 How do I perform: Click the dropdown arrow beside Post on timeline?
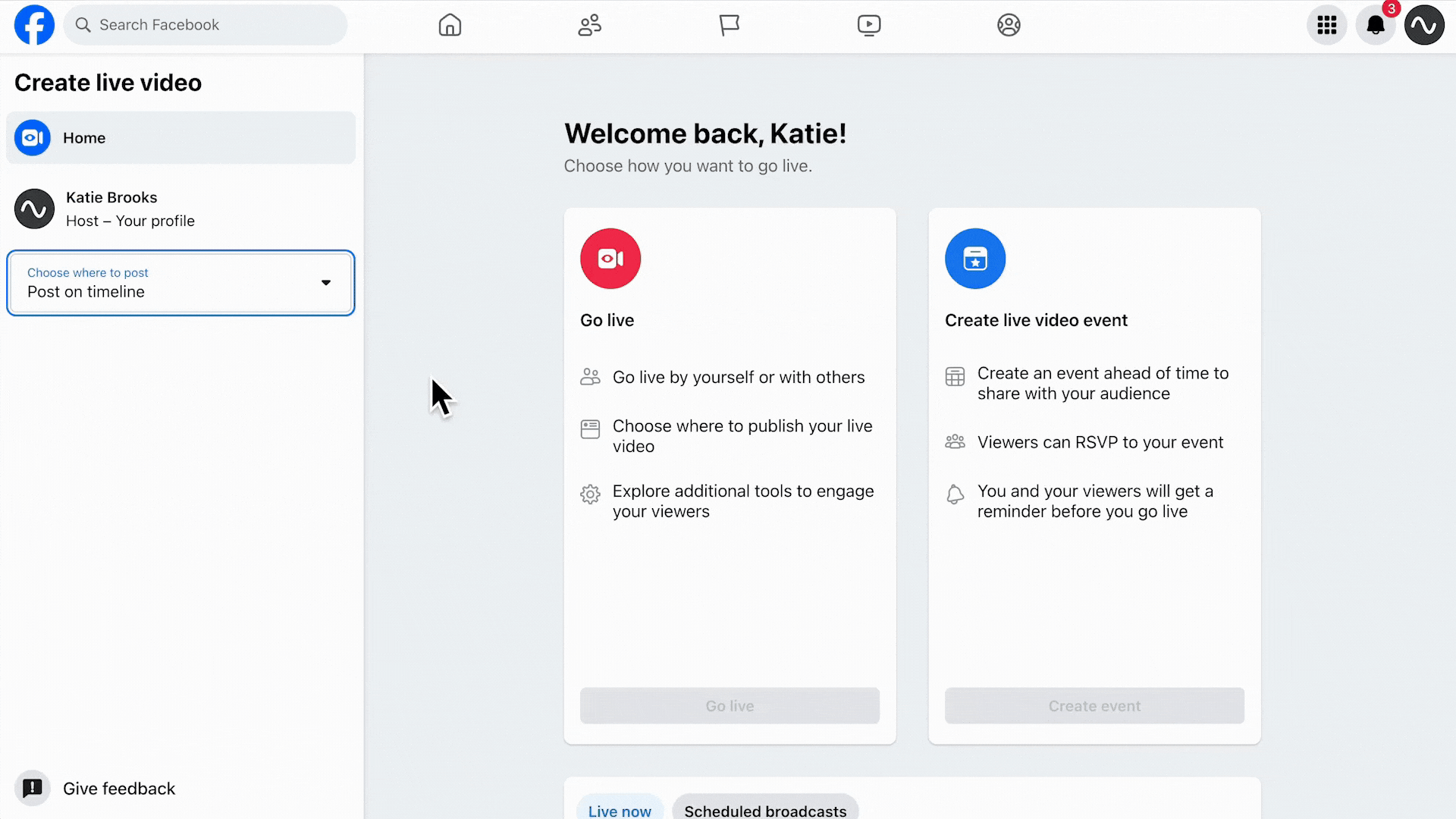click(x=326, y=283)
